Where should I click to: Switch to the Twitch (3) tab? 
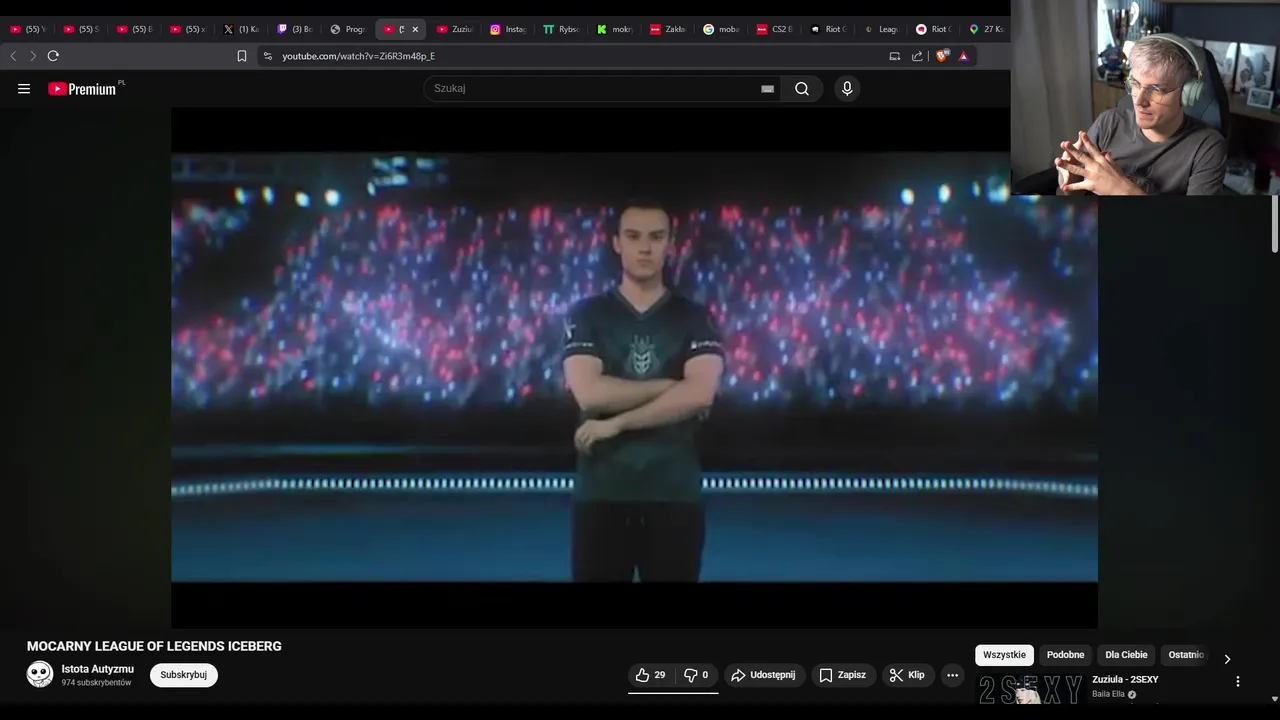point(295,29)
